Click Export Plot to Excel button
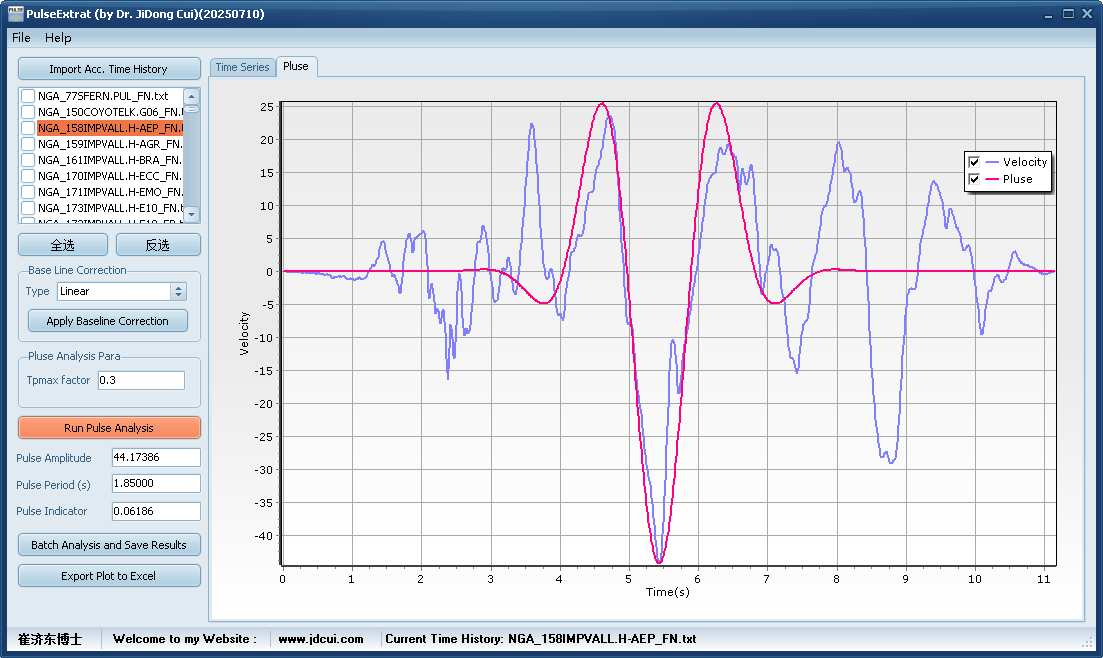The image size is (1103, 658). [109, 576]
